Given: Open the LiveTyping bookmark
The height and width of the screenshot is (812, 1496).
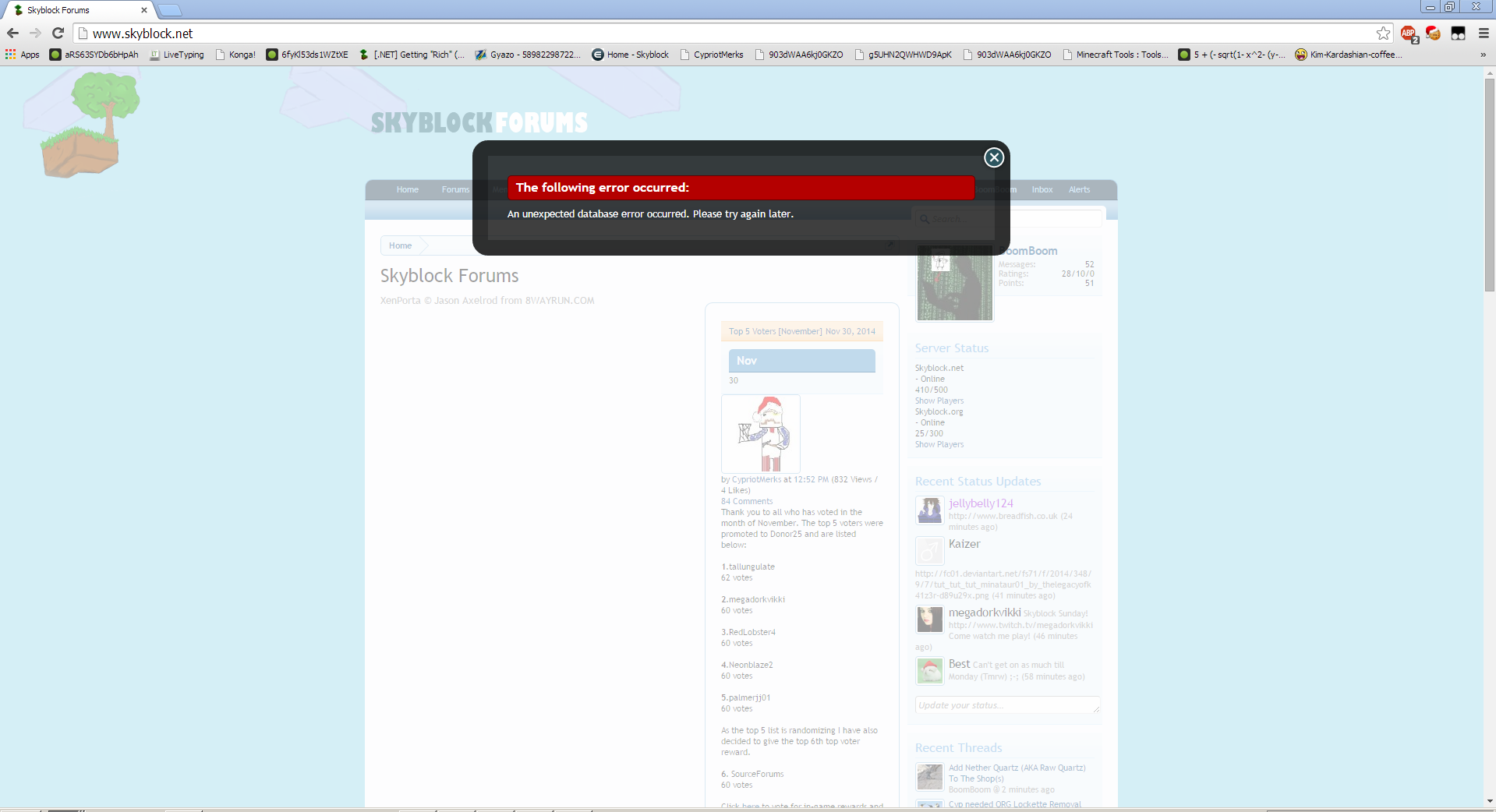Looking at the screenshot, I should pos(177,55).
